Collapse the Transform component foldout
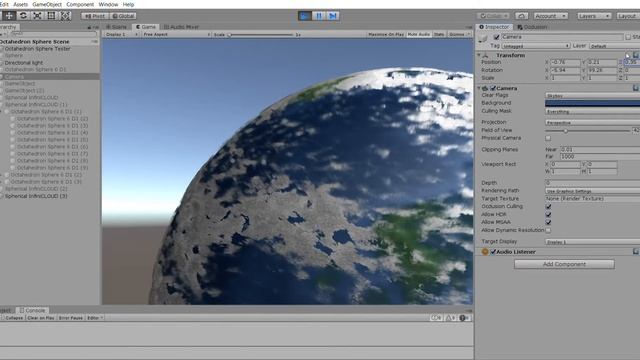 (479, 55)
